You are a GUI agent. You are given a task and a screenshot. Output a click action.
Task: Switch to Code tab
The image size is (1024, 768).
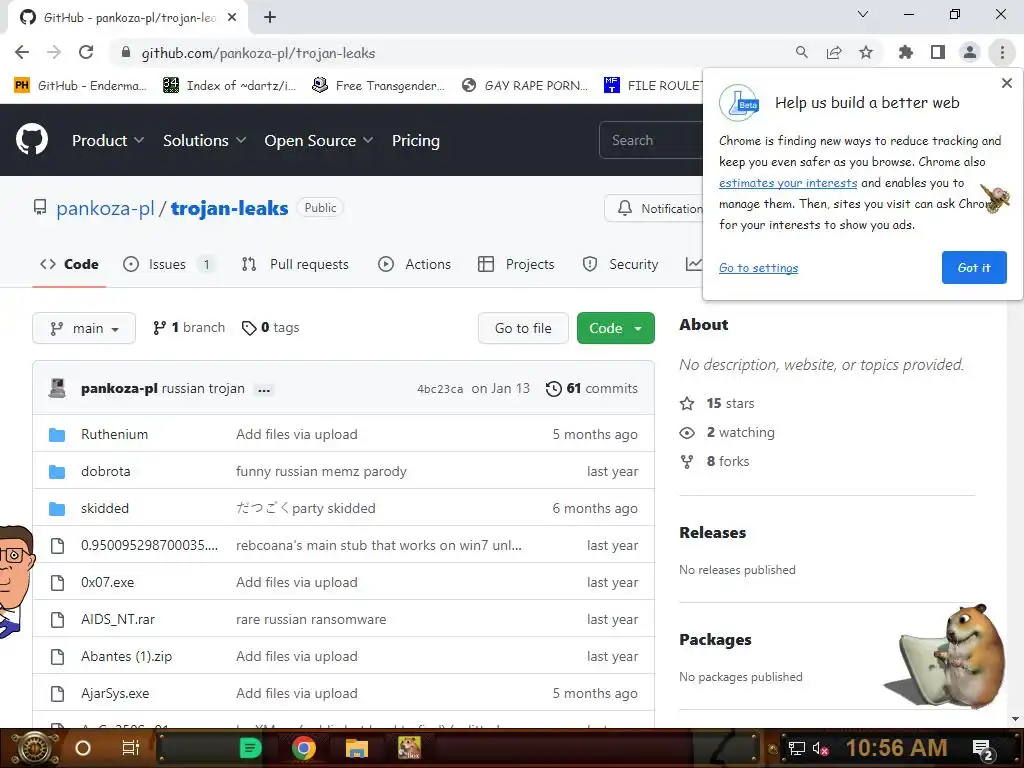click(69, 264)
